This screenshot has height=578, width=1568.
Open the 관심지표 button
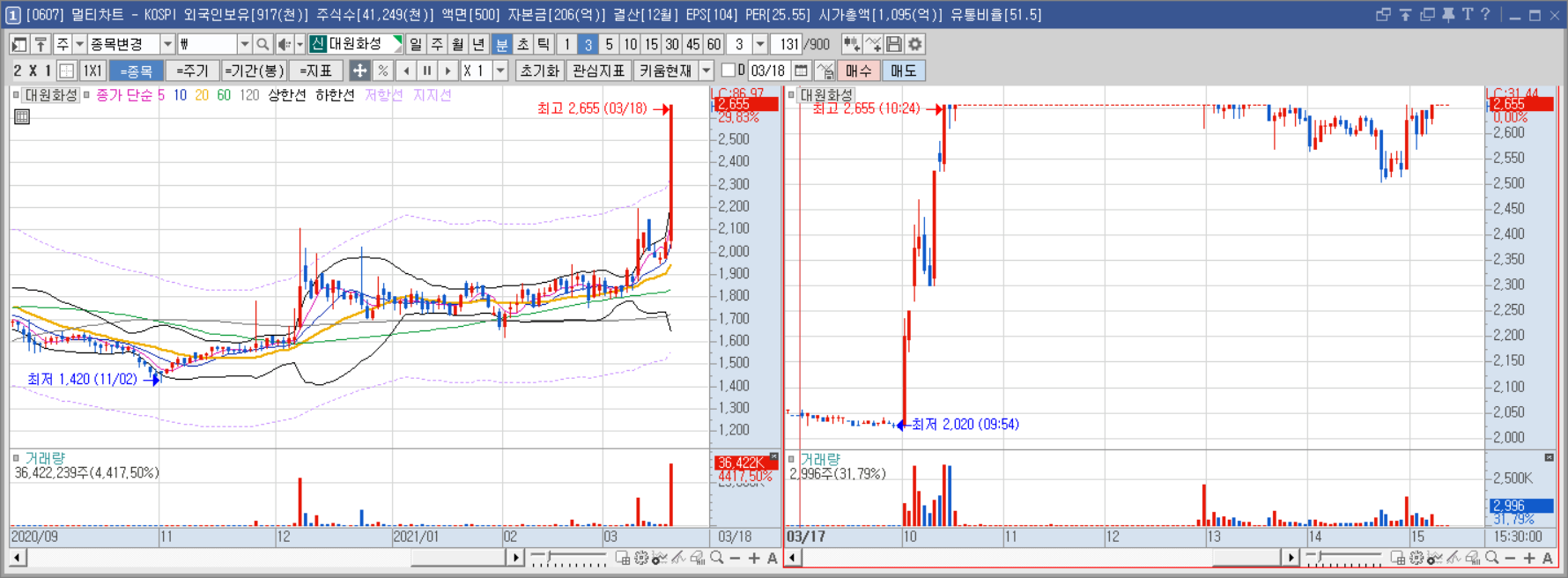(x=598, y=70)
